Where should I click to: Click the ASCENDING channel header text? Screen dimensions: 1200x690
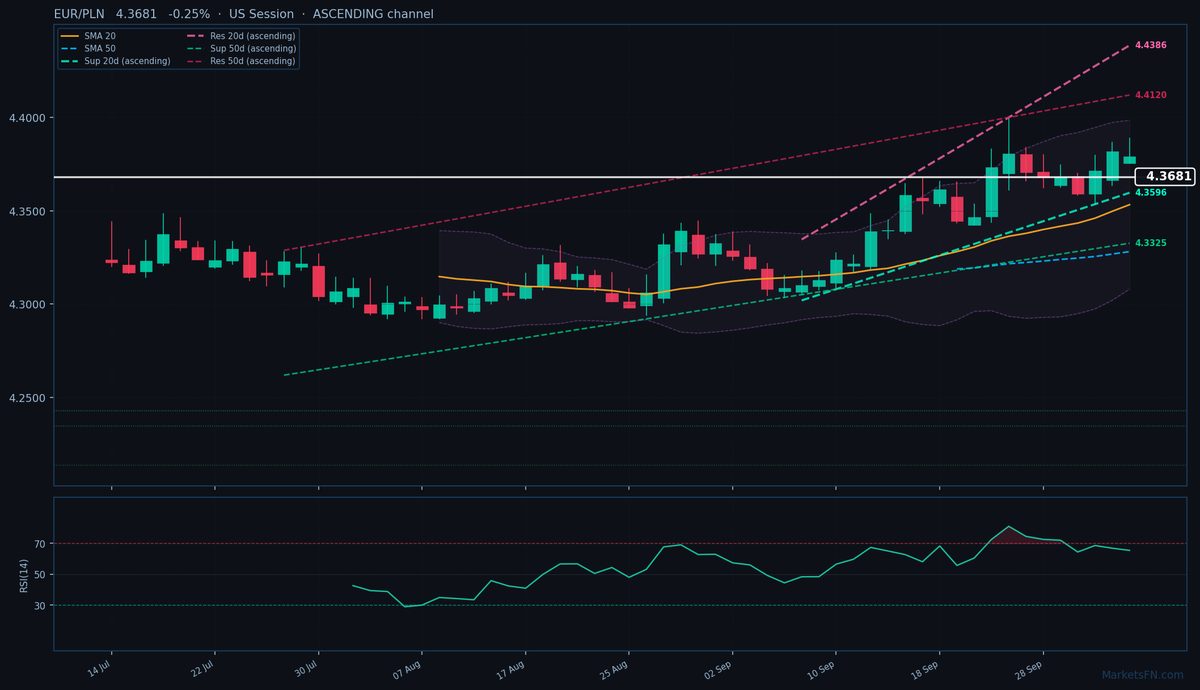[x=373, y=14]
